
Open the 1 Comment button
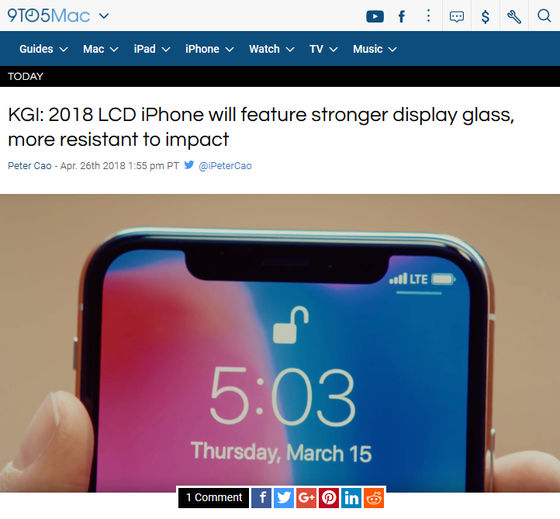[x=214, y=498]
